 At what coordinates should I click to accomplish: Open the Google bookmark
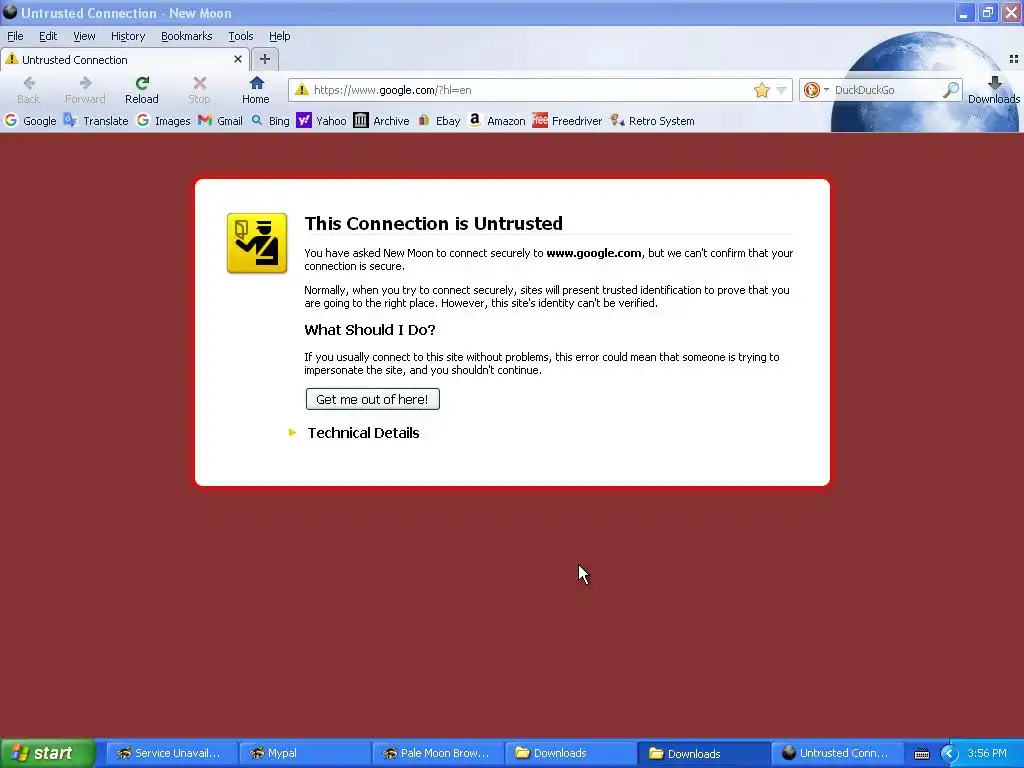point(30,121)
